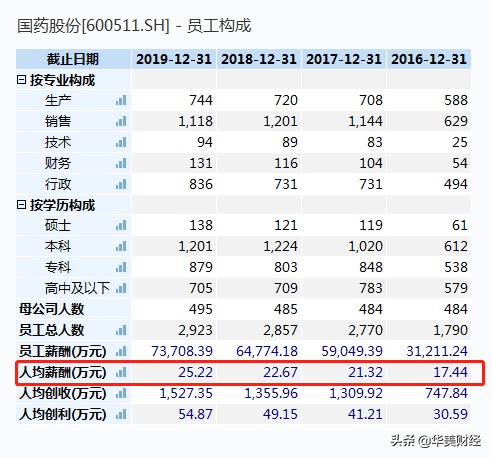
Task: Collapse the 按专业构成 section
Action: click(21, 80)
